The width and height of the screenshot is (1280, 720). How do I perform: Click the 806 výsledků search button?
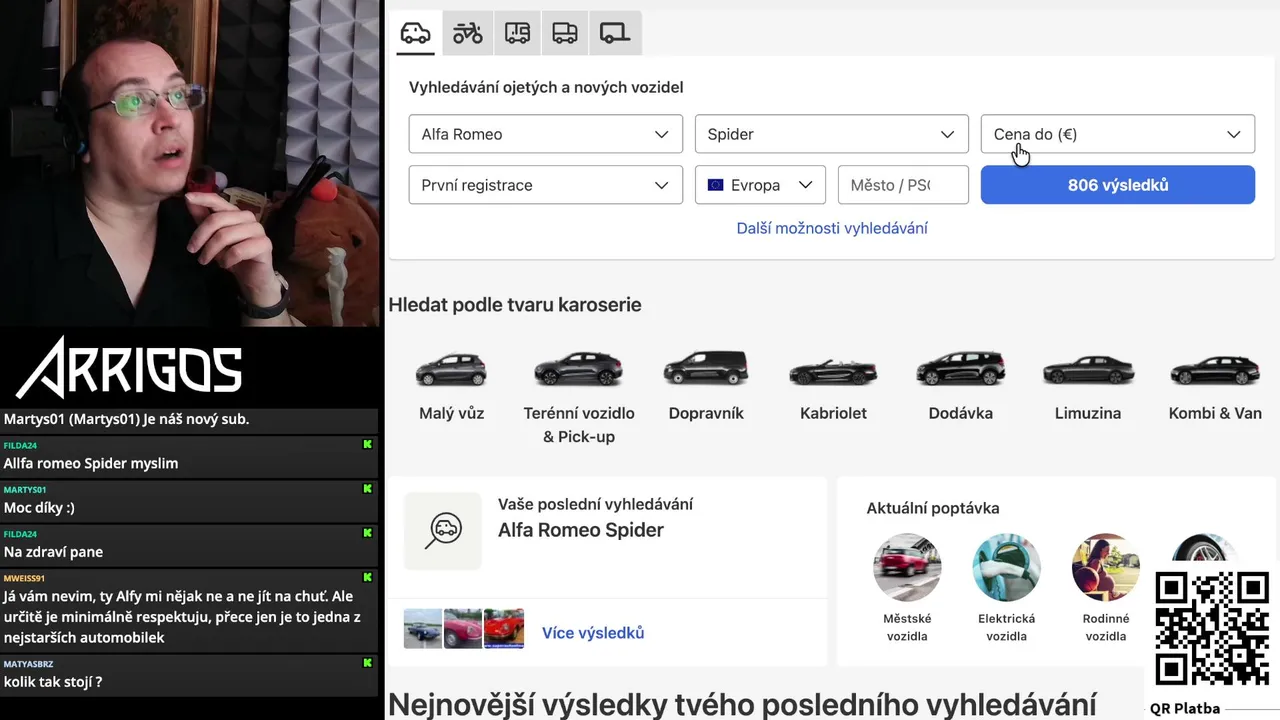(x=1118, y=185)
